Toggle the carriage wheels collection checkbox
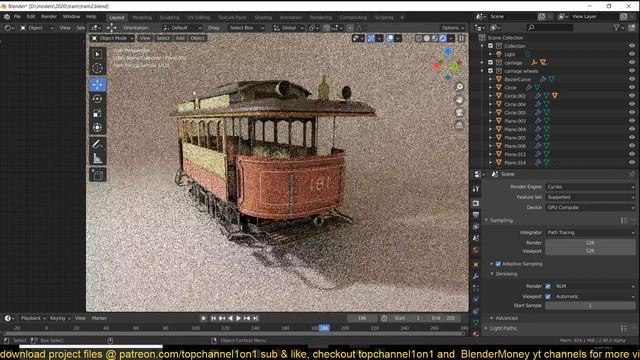Image resolution: width=640 pixels, height=360 pixels. [x=491, y=71]
